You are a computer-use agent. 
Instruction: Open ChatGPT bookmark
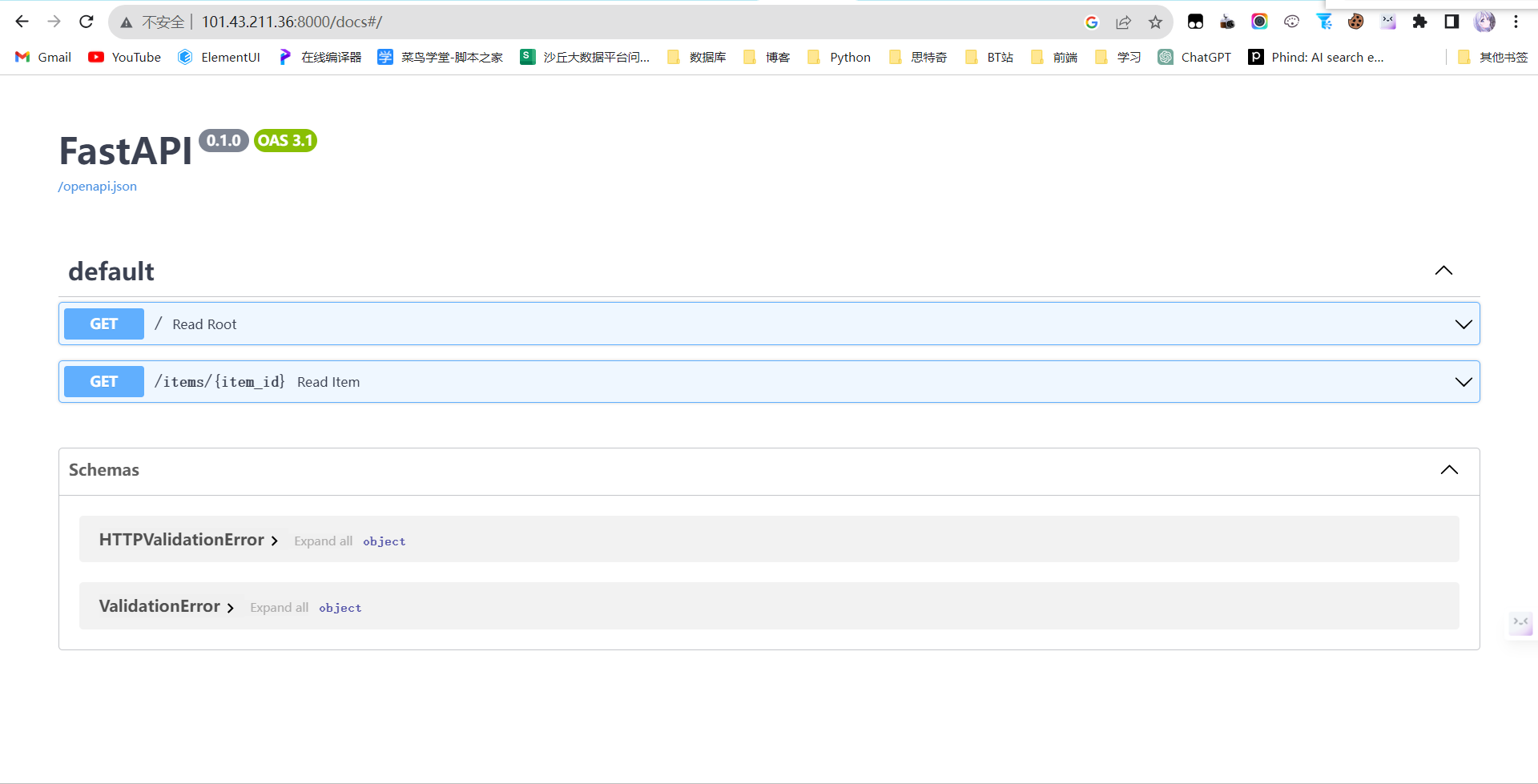[x=1194, y=57]
